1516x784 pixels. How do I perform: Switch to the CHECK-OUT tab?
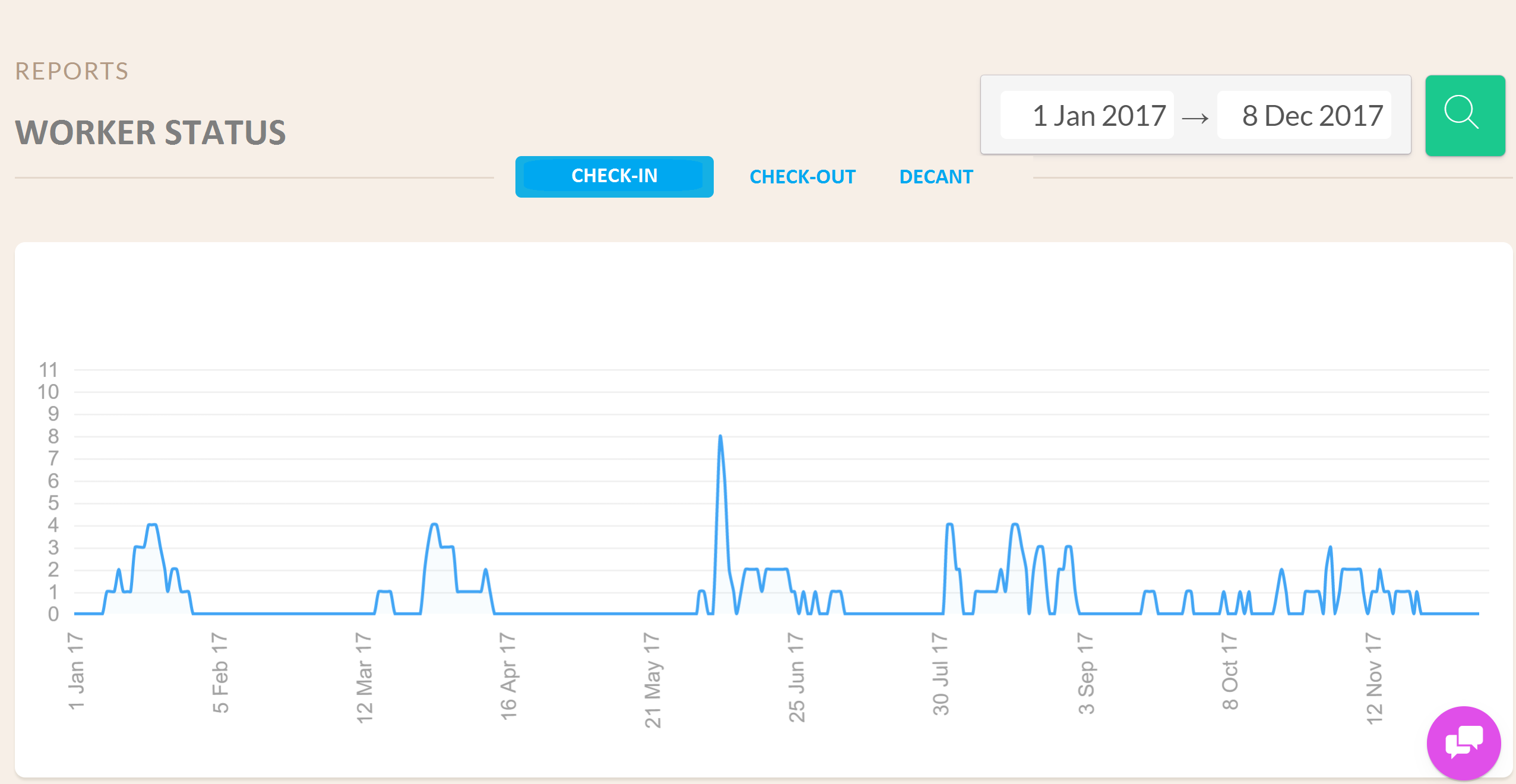pyautogui.click(x=802, y=177)
